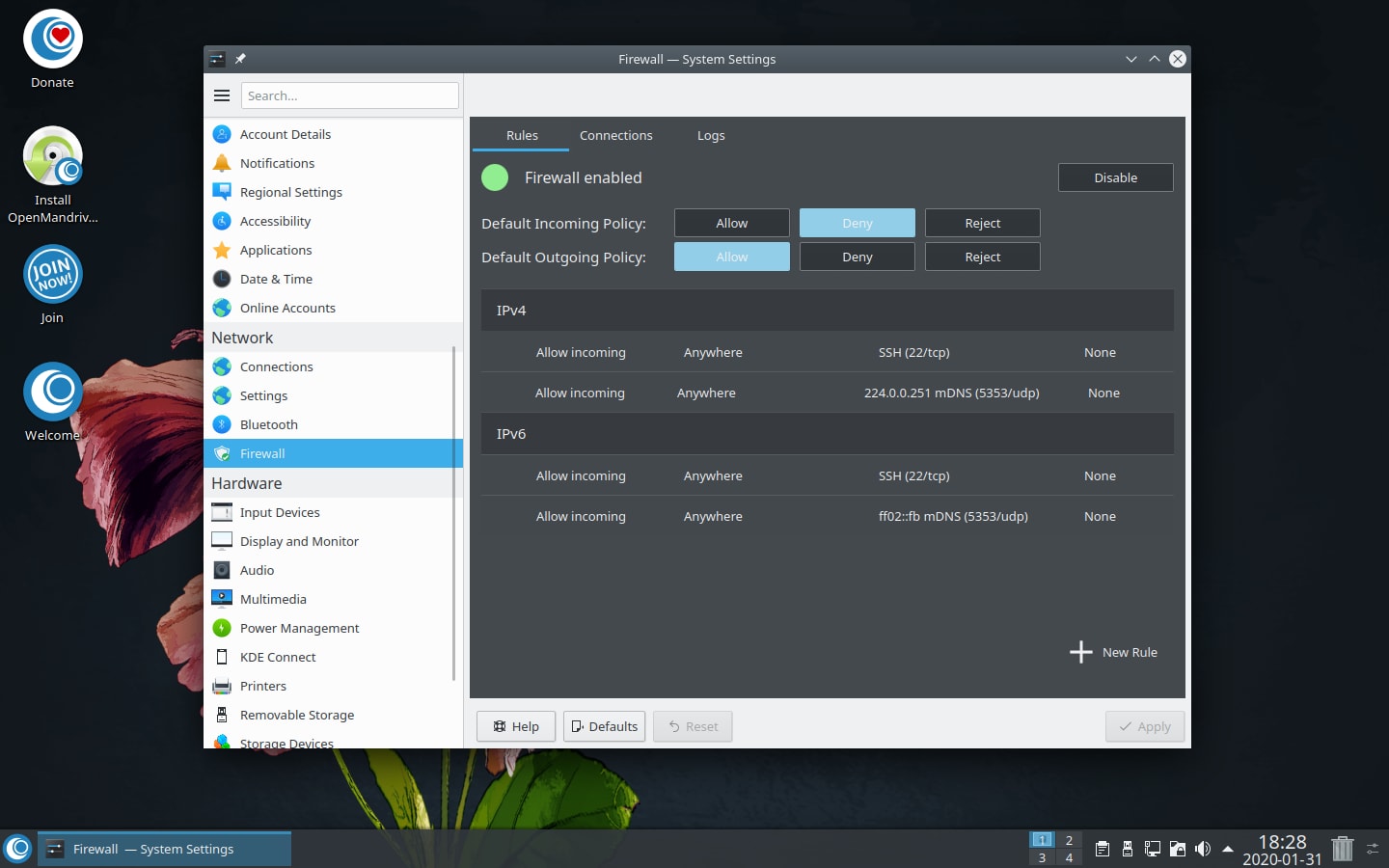Image resolution: width=1389 pixels, height=868 pixels.
Task: Open Install OpenMandriva desktop icon
Action: [53, 157]
